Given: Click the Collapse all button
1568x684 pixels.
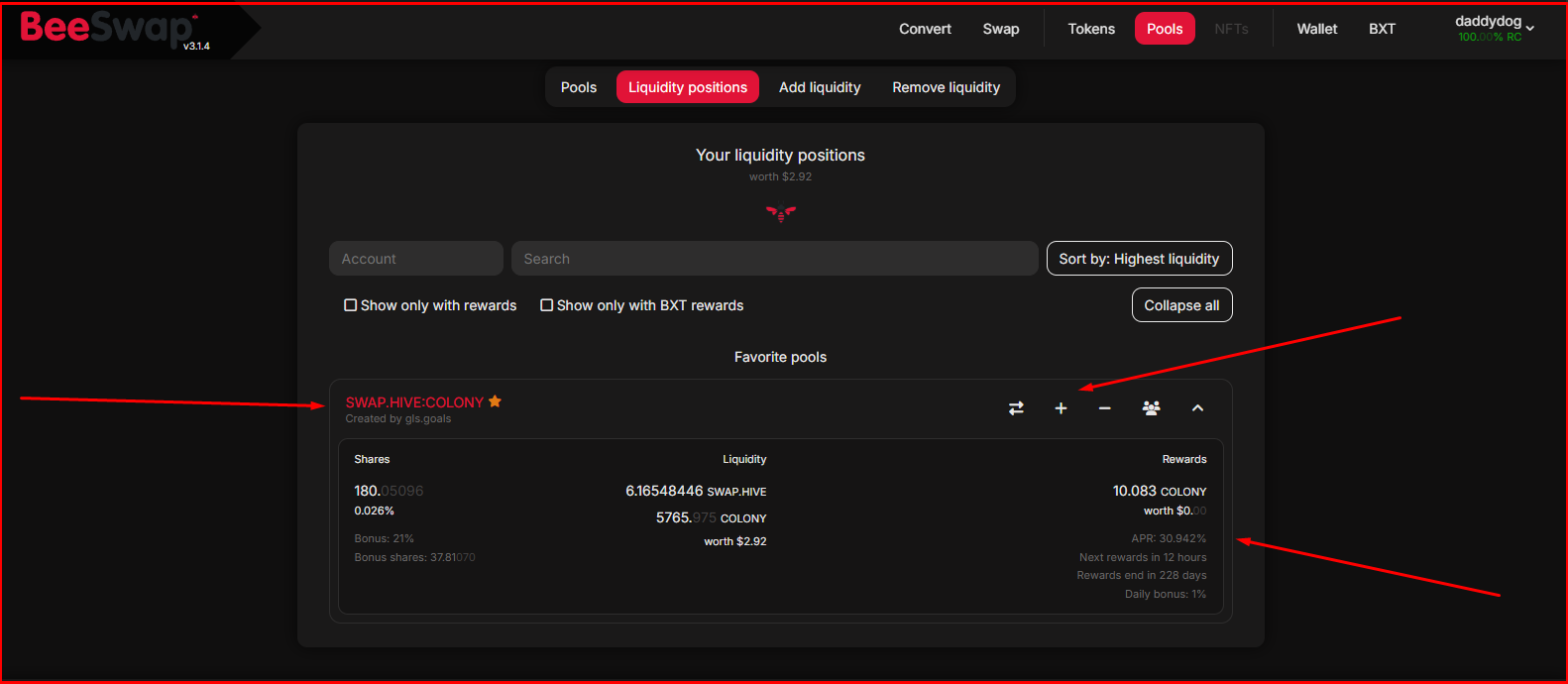Looking at the screenshot, I should click(1181, 305).
